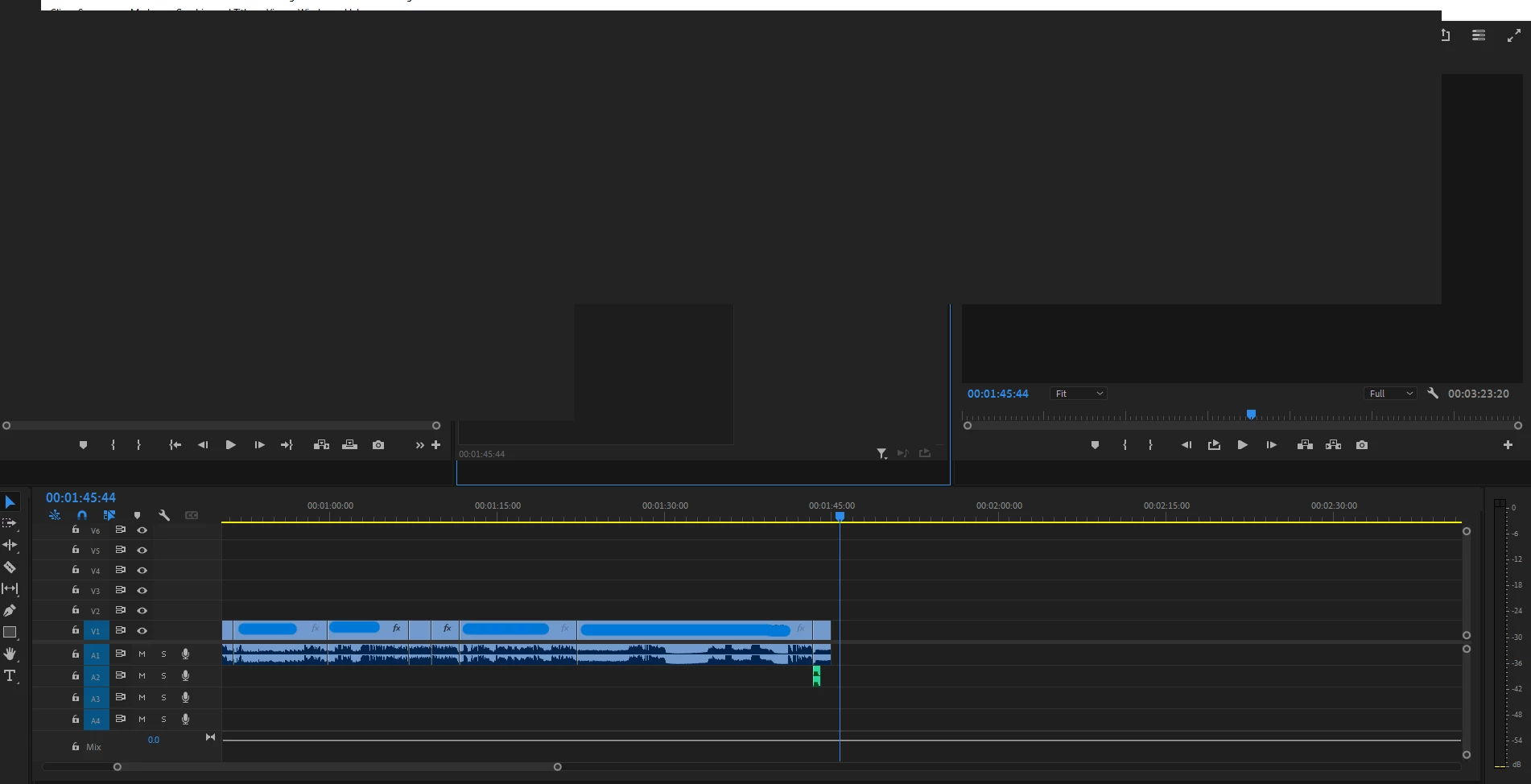
Task: Click Mark Out in the Source monitor
Action: 138,445
